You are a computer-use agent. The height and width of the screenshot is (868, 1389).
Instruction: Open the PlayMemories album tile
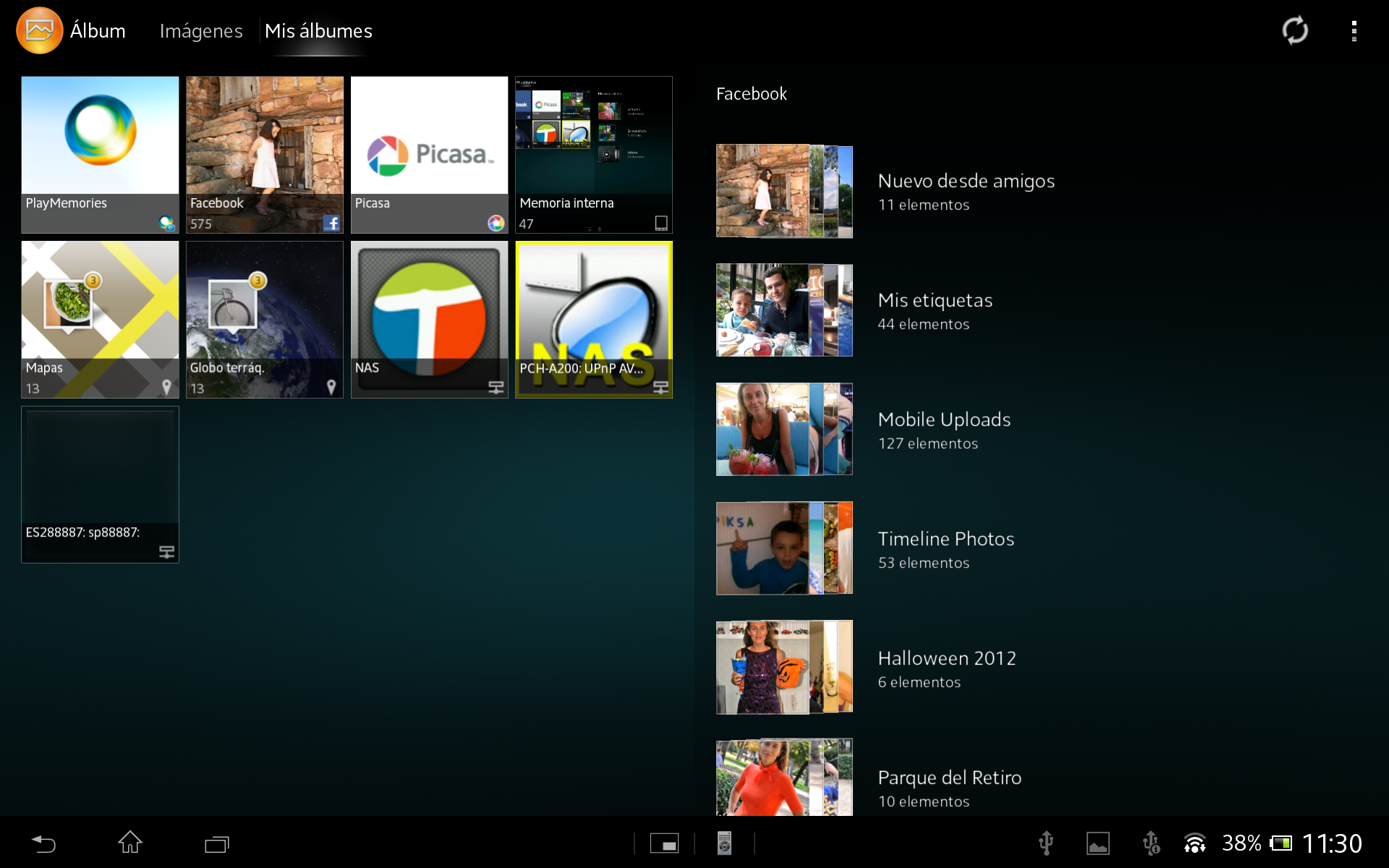[x=100, y=154]
